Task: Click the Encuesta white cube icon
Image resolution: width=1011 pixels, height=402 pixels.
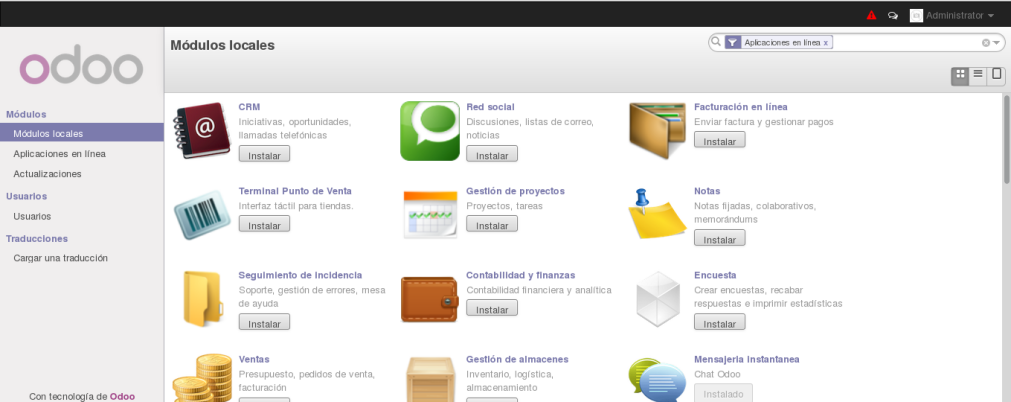Action: coord(658,299)
